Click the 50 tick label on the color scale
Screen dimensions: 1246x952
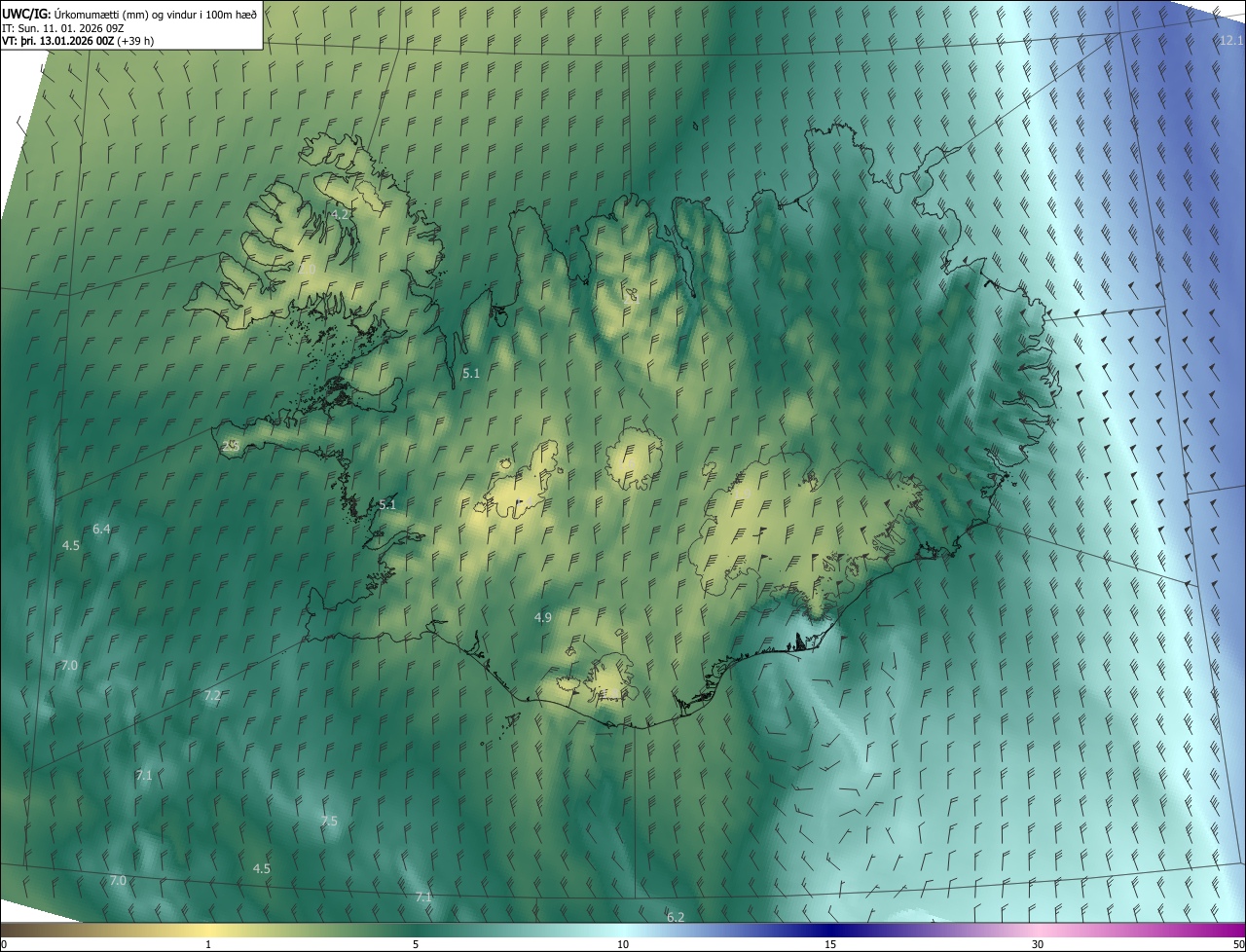(x=1238, y=944)
